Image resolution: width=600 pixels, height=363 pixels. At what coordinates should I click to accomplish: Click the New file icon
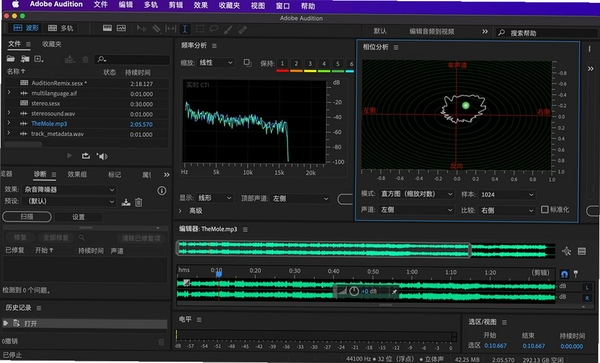click(x=39, y=59)
